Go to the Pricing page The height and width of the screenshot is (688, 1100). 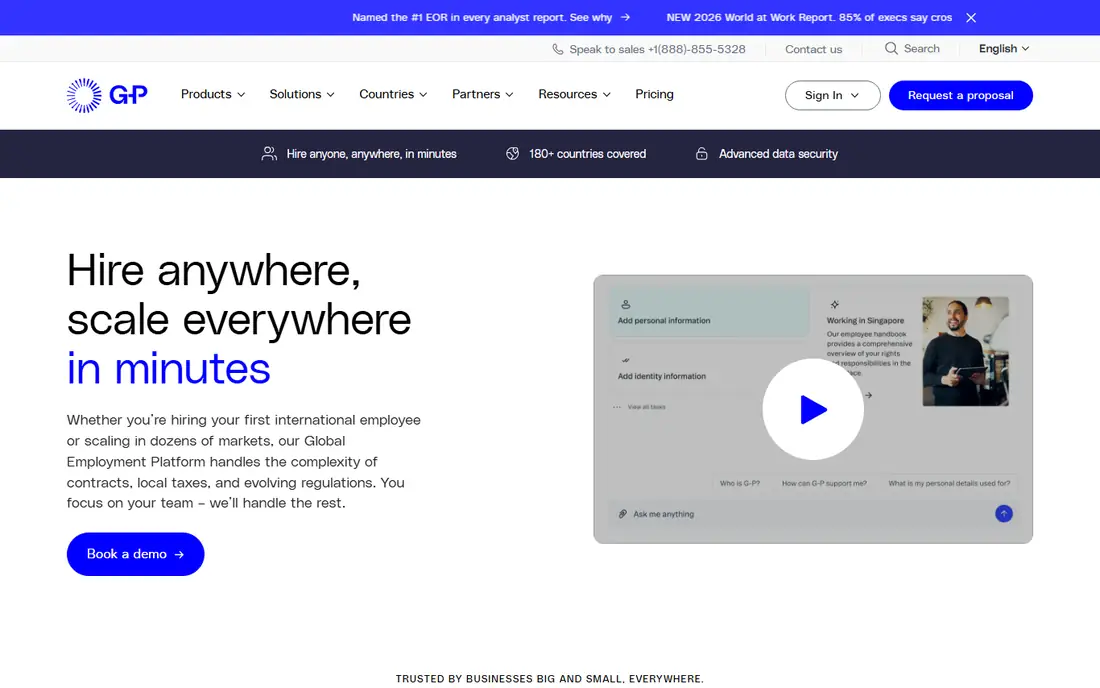655,94
